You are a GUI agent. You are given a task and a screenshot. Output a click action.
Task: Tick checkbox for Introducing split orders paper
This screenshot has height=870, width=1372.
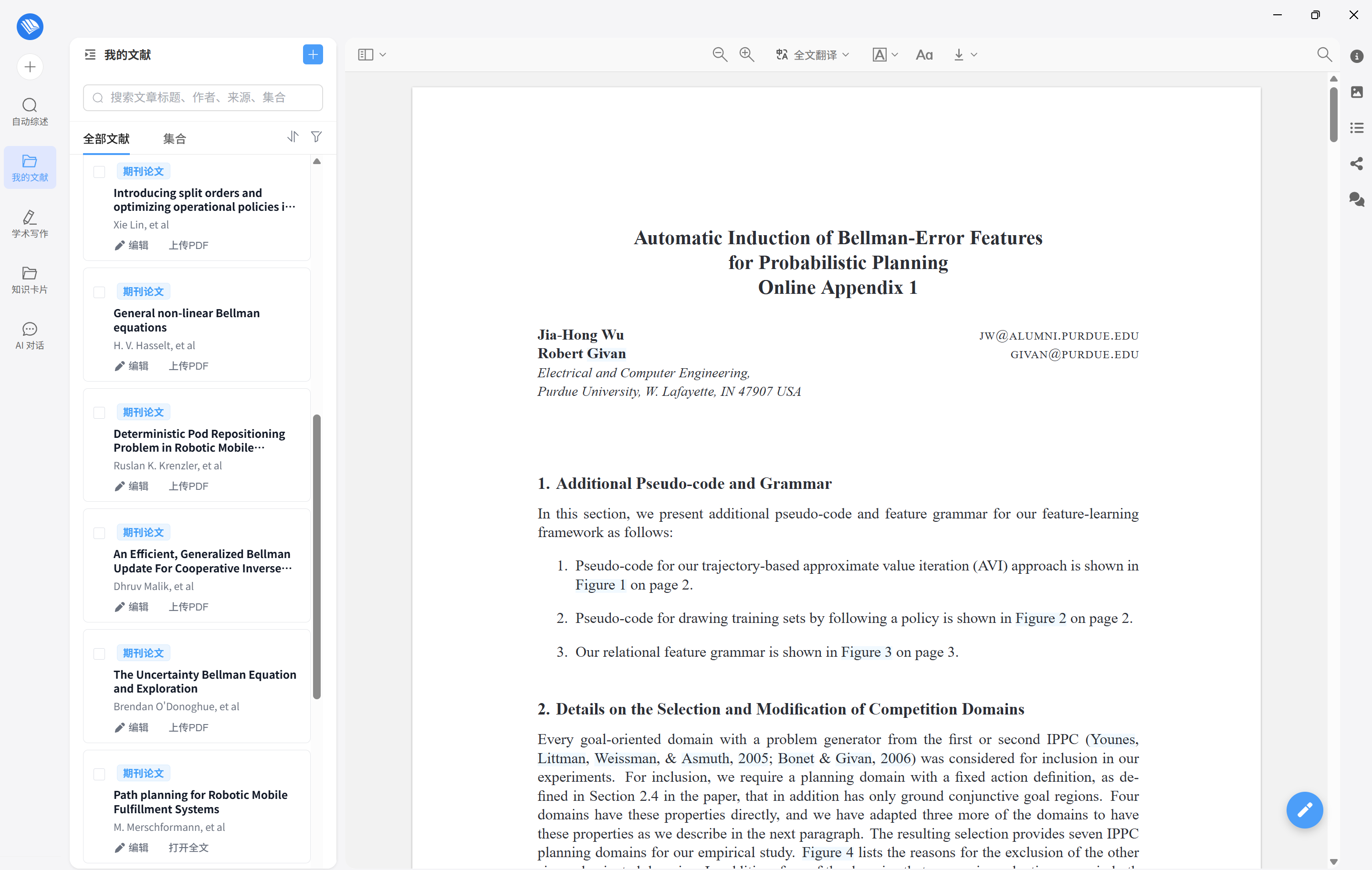tap(99, 172)
